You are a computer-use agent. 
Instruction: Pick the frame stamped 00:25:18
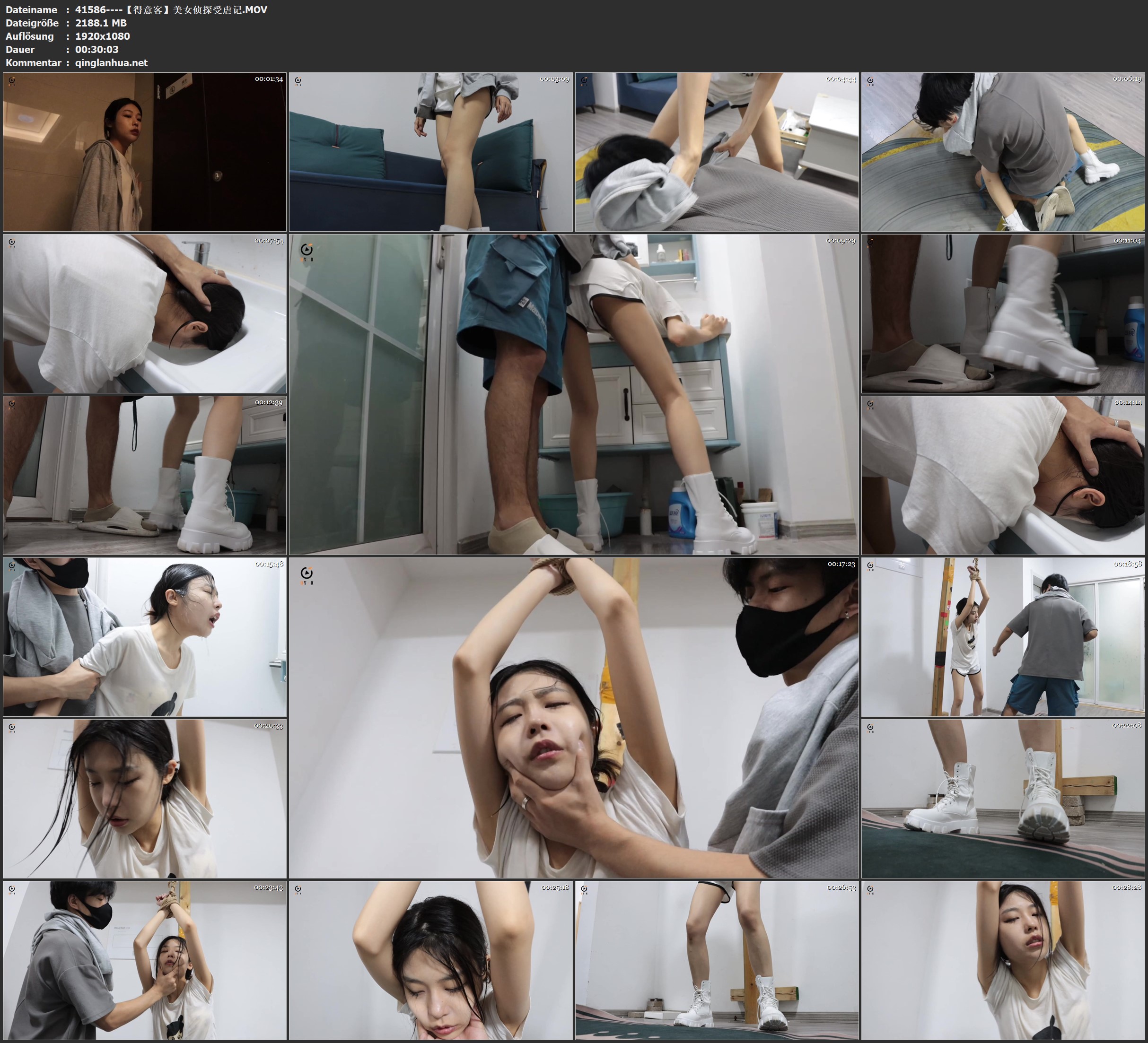[x=431, y=960]
